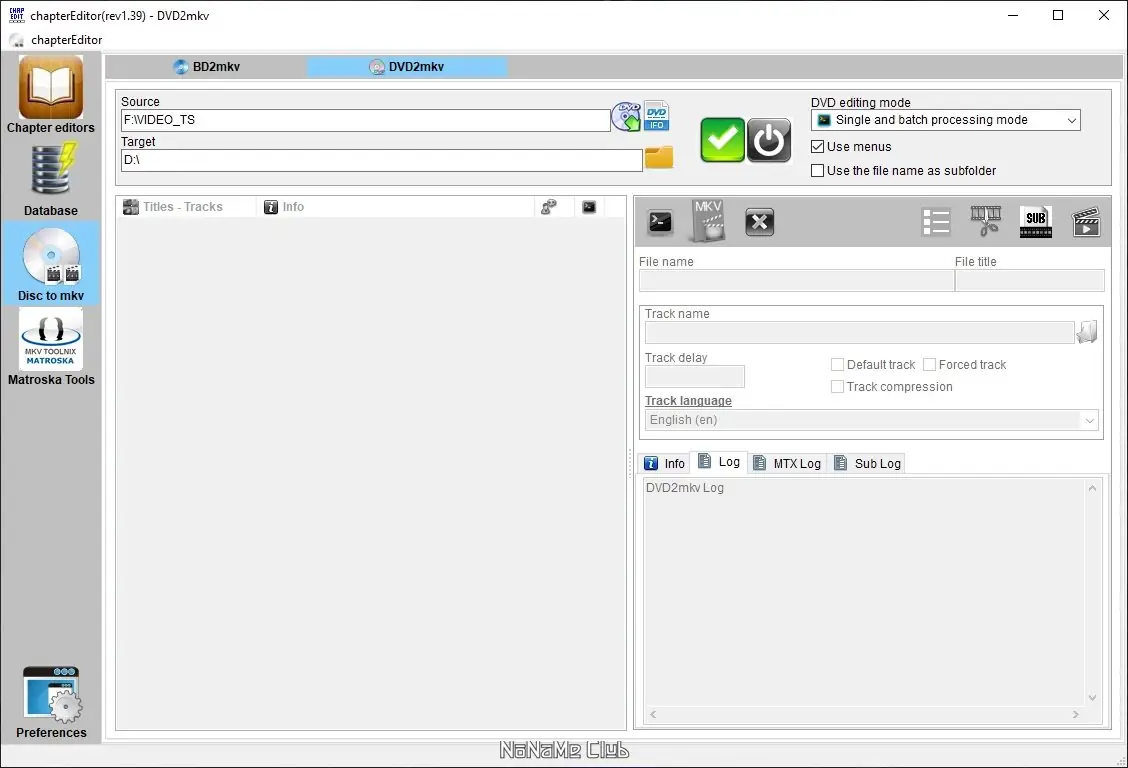The height and width of the screenshot is (768, 1128).
Task: Click the chapterEditor menu bar icon
Action: 17,40
